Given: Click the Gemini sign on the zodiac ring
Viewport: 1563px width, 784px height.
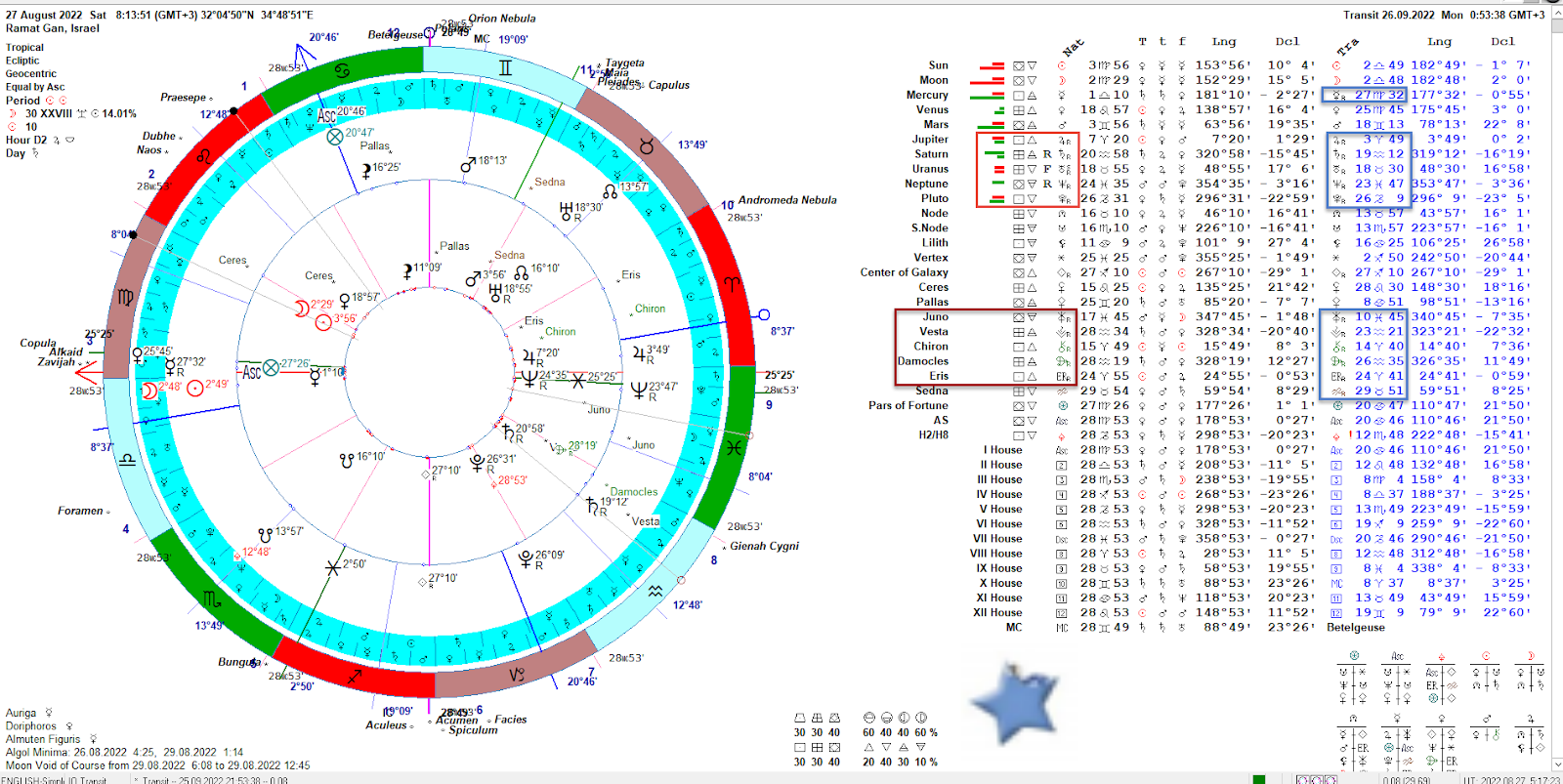Looking at the screenshot, I should [x=505, y=68].
